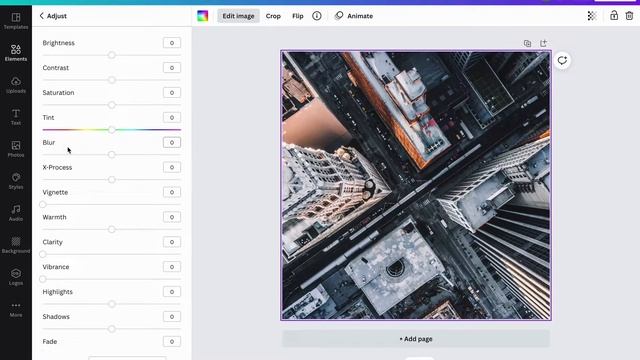Click the Shadows value field
This screenshot has height=360, width=640.
(172, 317)
